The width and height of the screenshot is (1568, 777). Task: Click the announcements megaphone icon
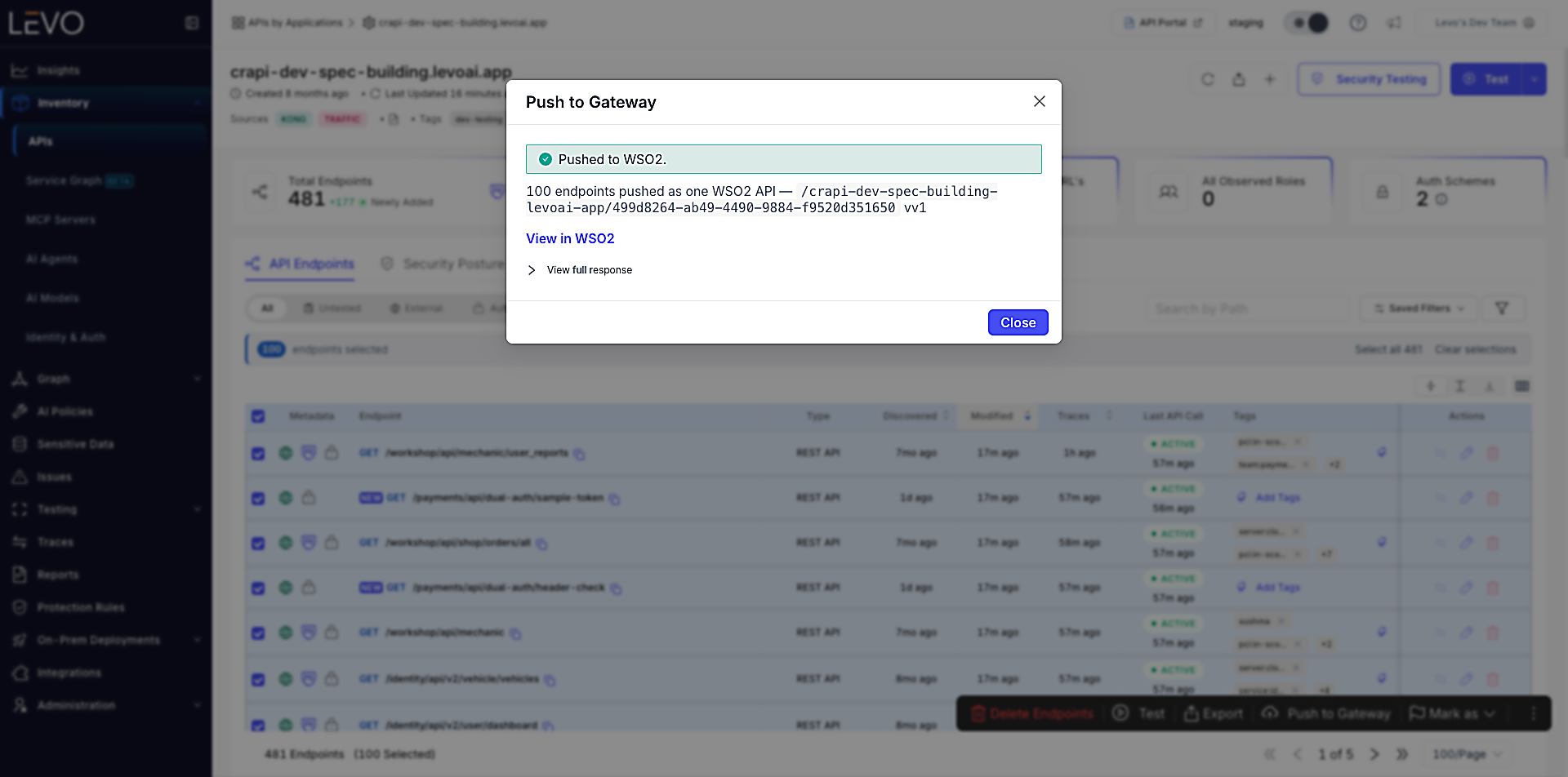[x=1394, y=23]
